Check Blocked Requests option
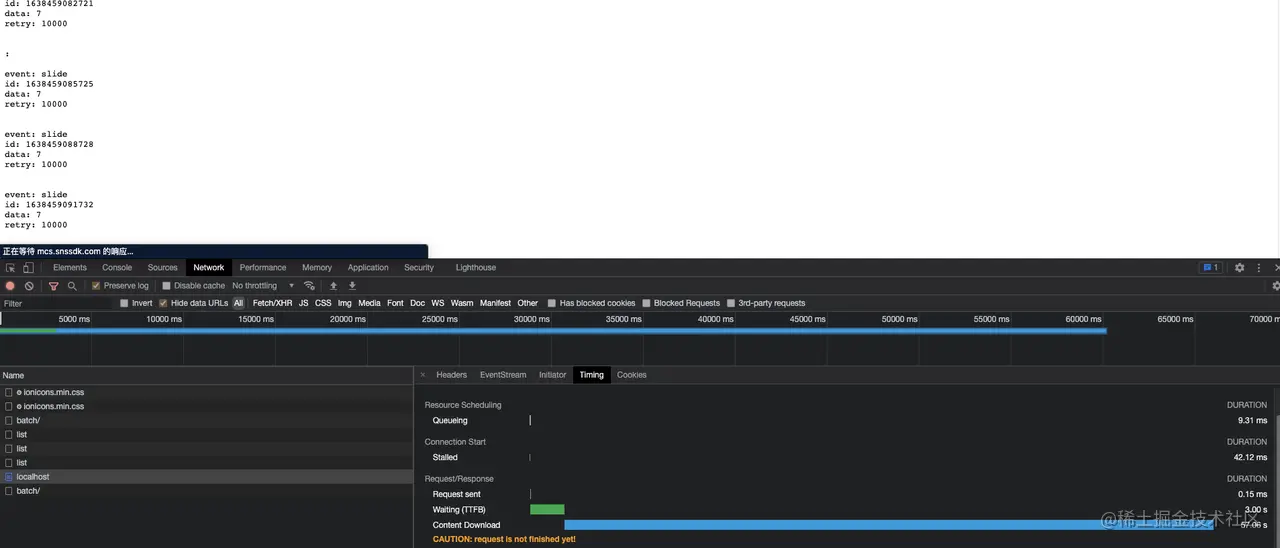This screenshot has height=548, width=1280. coord(646,303)
